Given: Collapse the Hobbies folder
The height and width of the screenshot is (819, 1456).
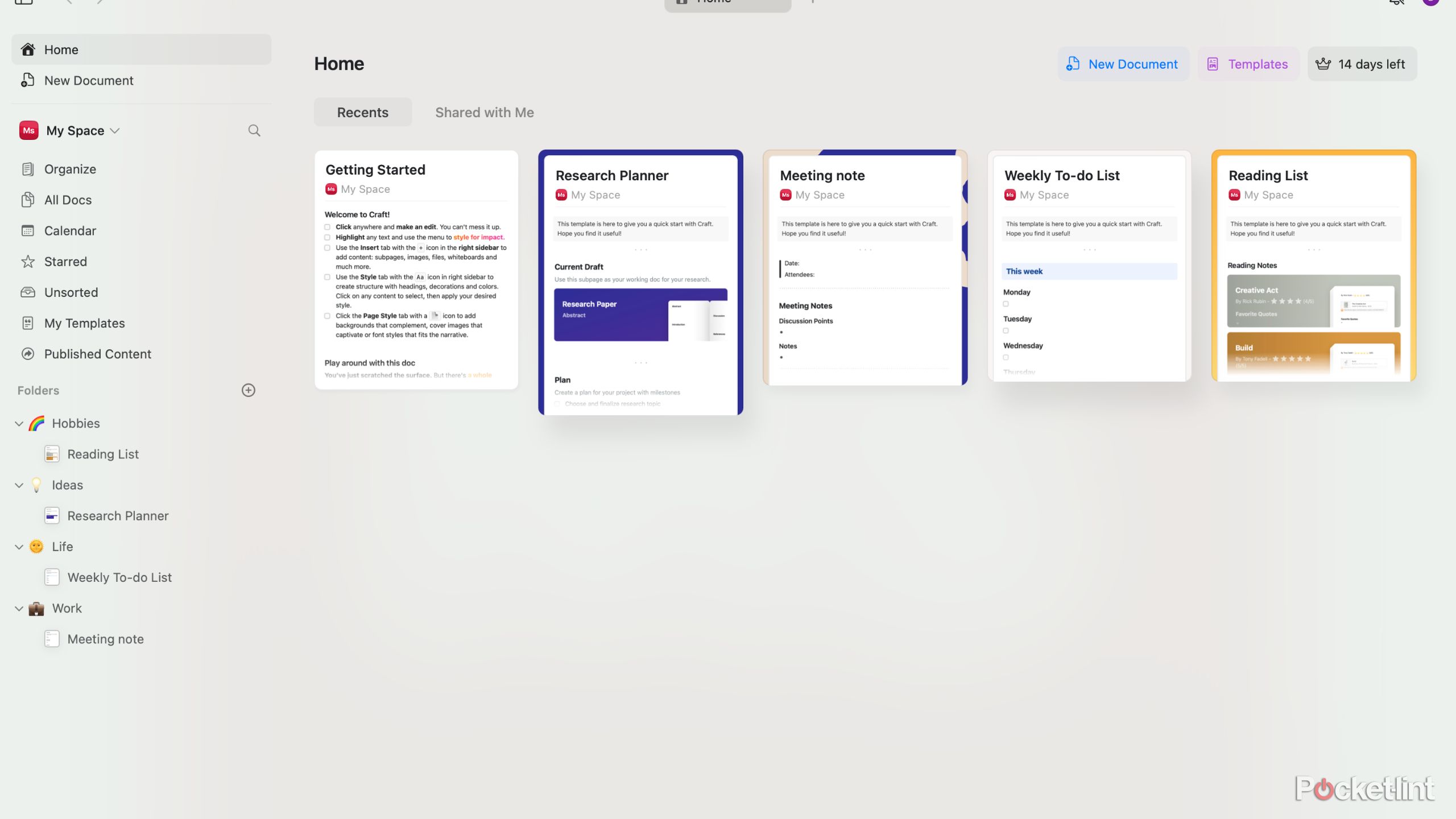Looking at the screenshot, I should [x=19, y=424].
